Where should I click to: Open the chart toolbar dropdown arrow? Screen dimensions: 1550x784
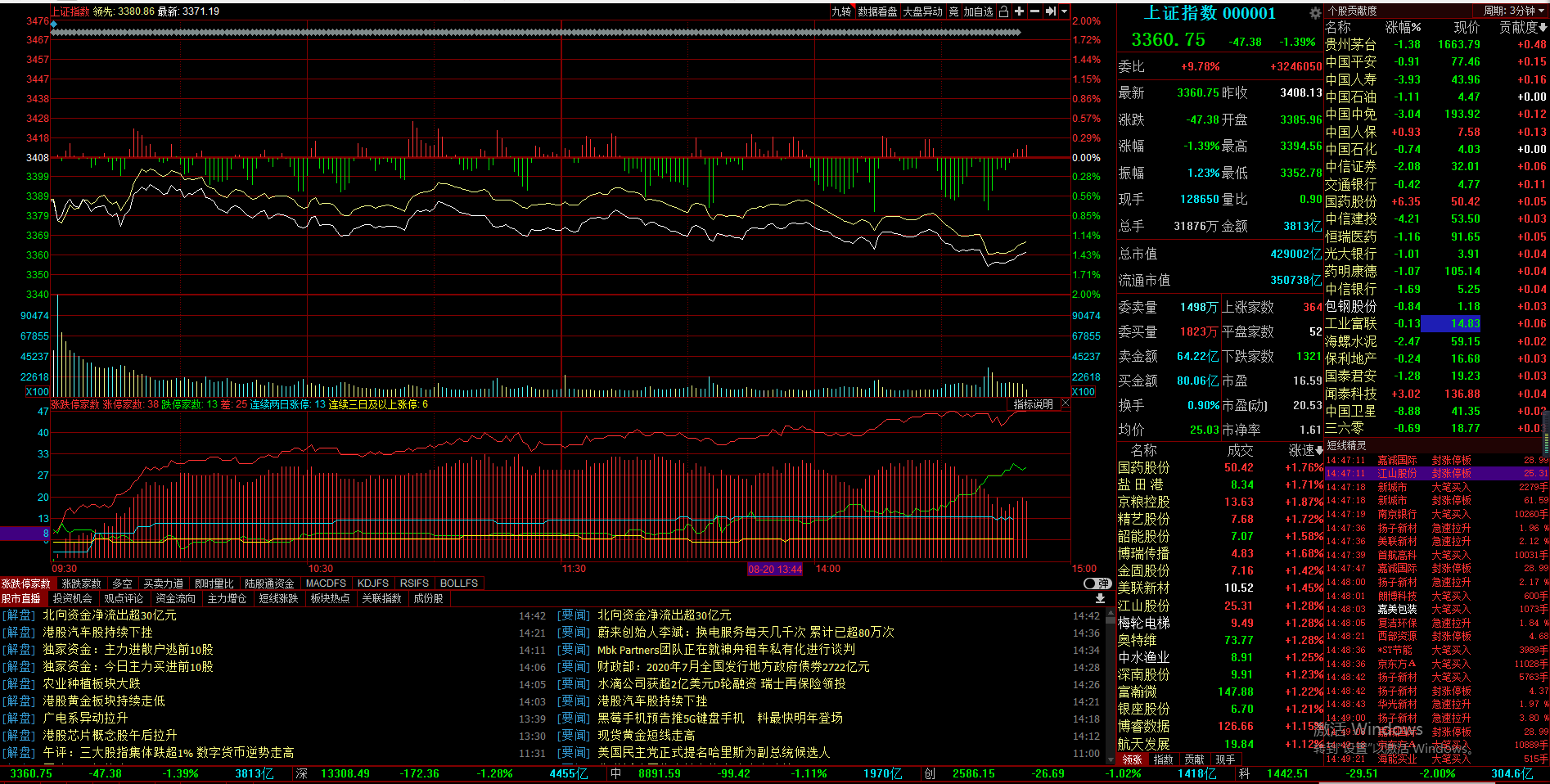click(1064, 11)
